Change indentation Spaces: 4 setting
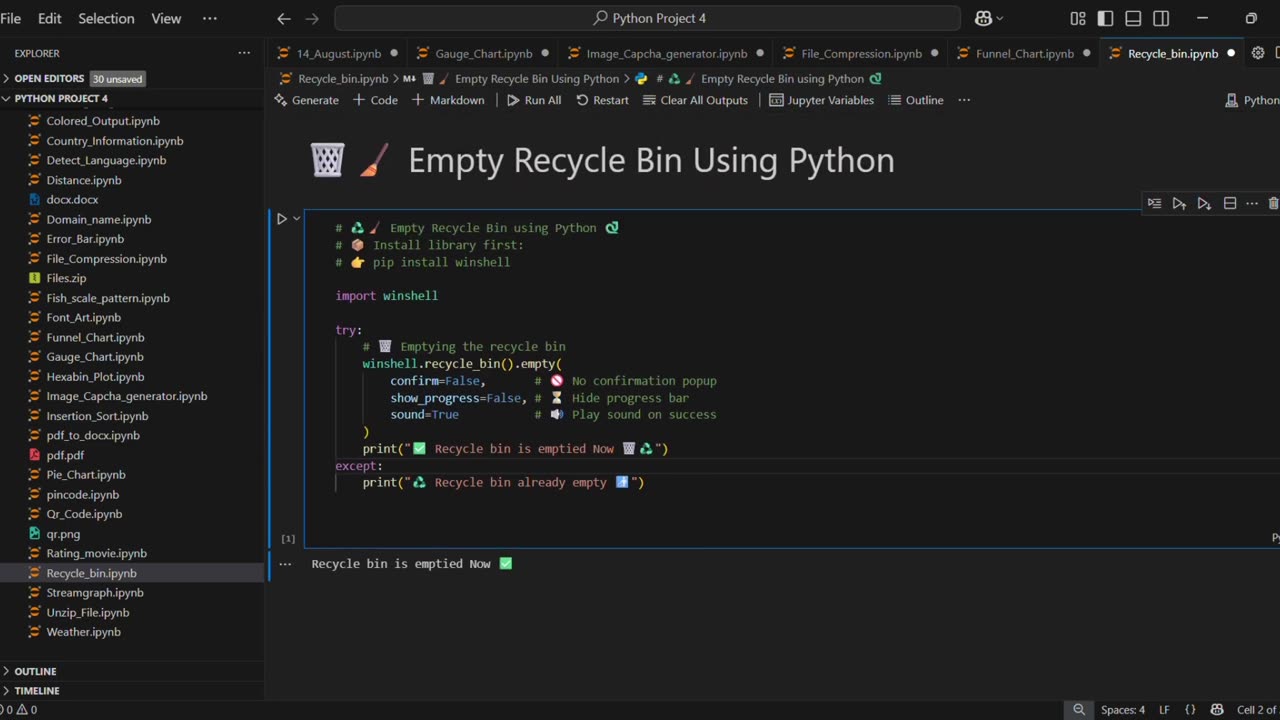Viewport: 1280px width, 720px height. pyautogui.click(x=1123, y=710)
